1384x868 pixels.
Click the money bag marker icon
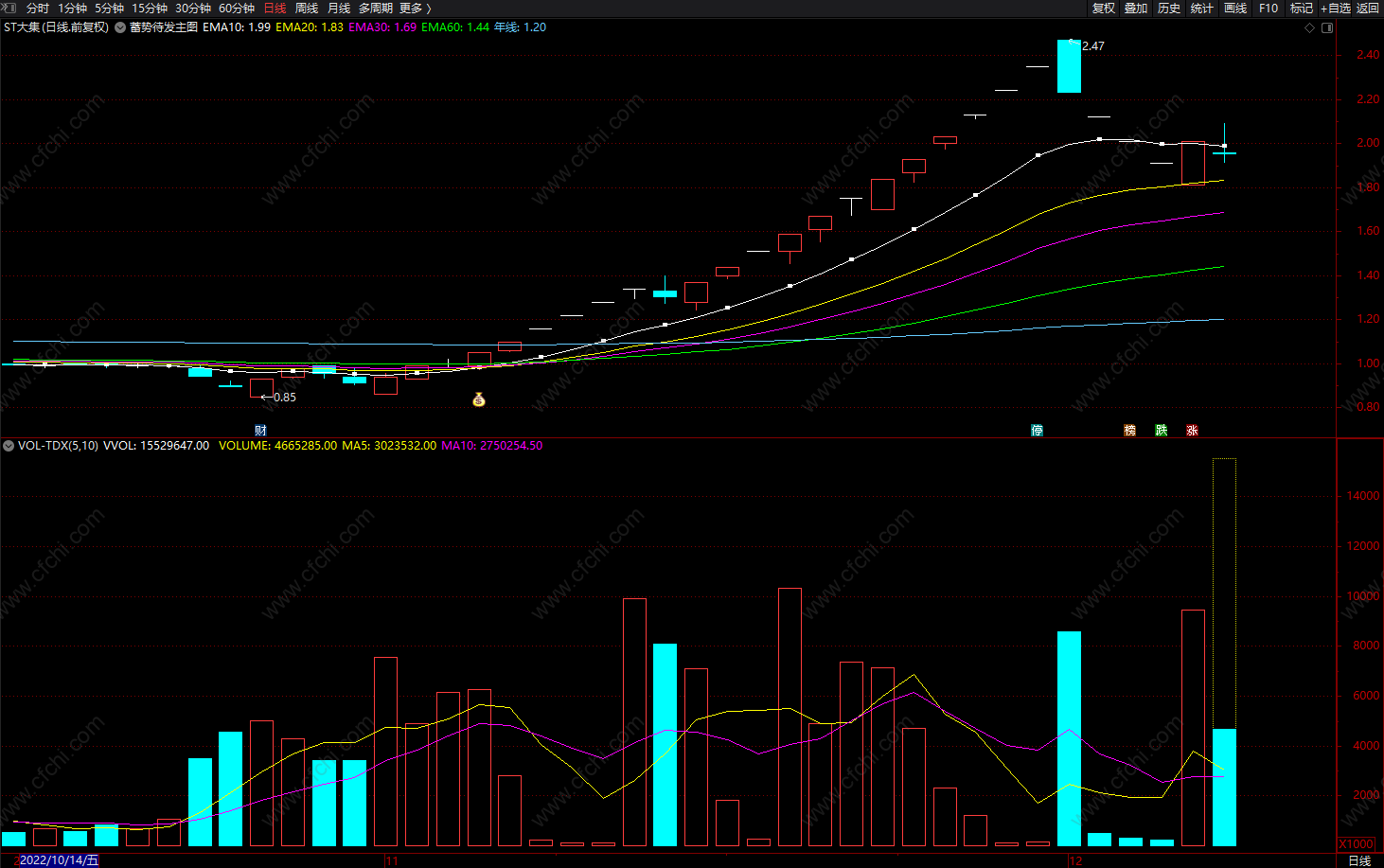(479, 400)
